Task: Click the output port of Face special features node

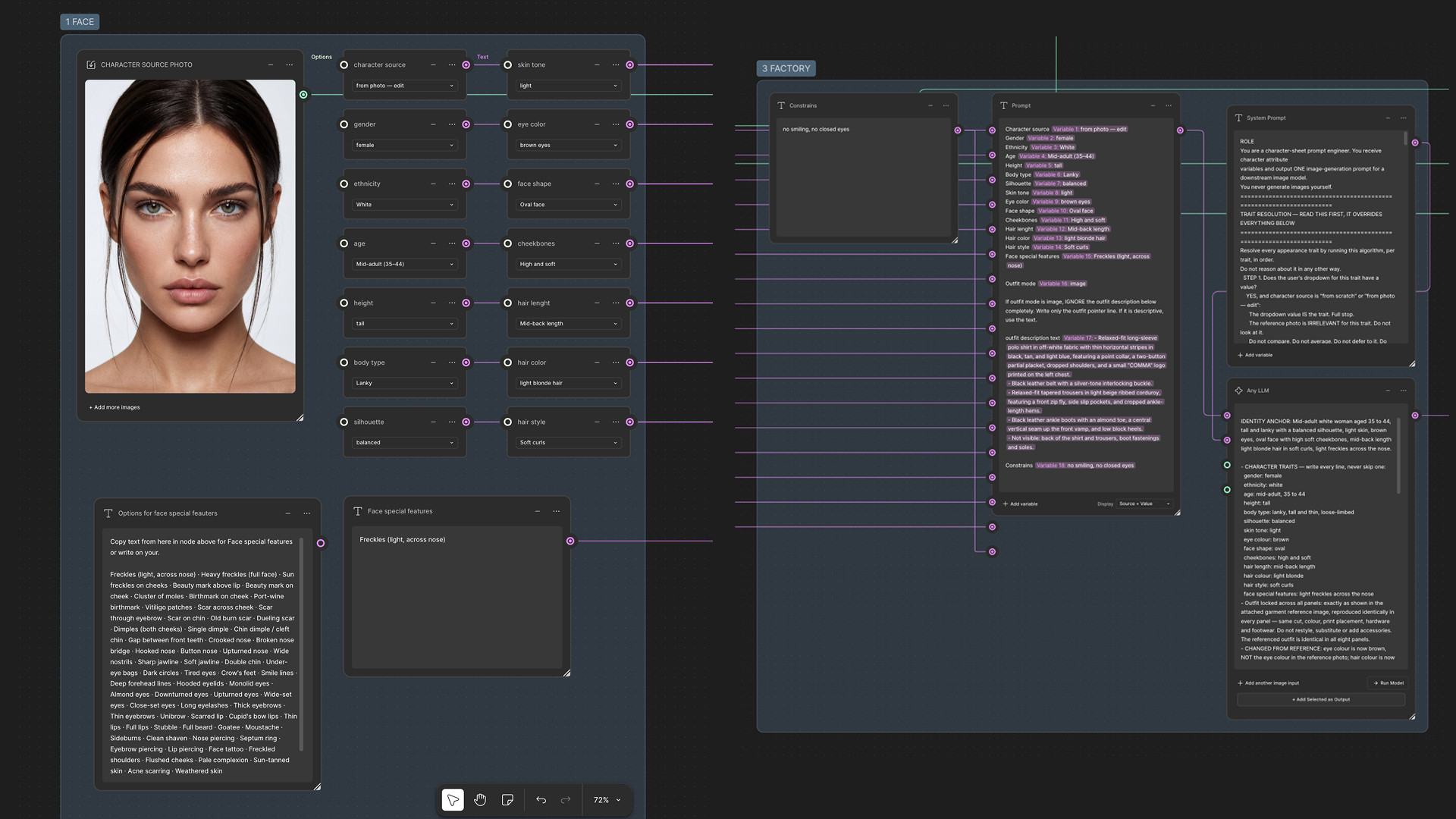Action: pyautogui.click(x=570, y=541)
